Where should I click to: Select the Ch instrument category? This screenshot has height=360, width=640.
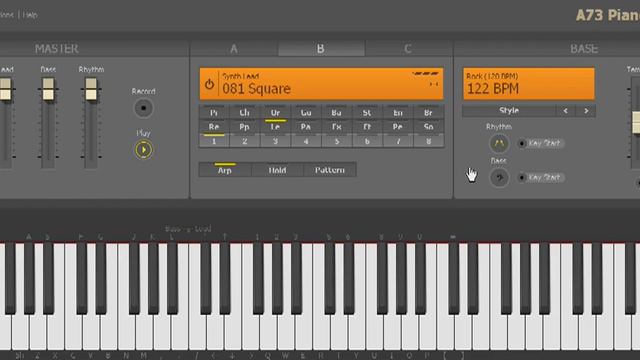(244, 113)
